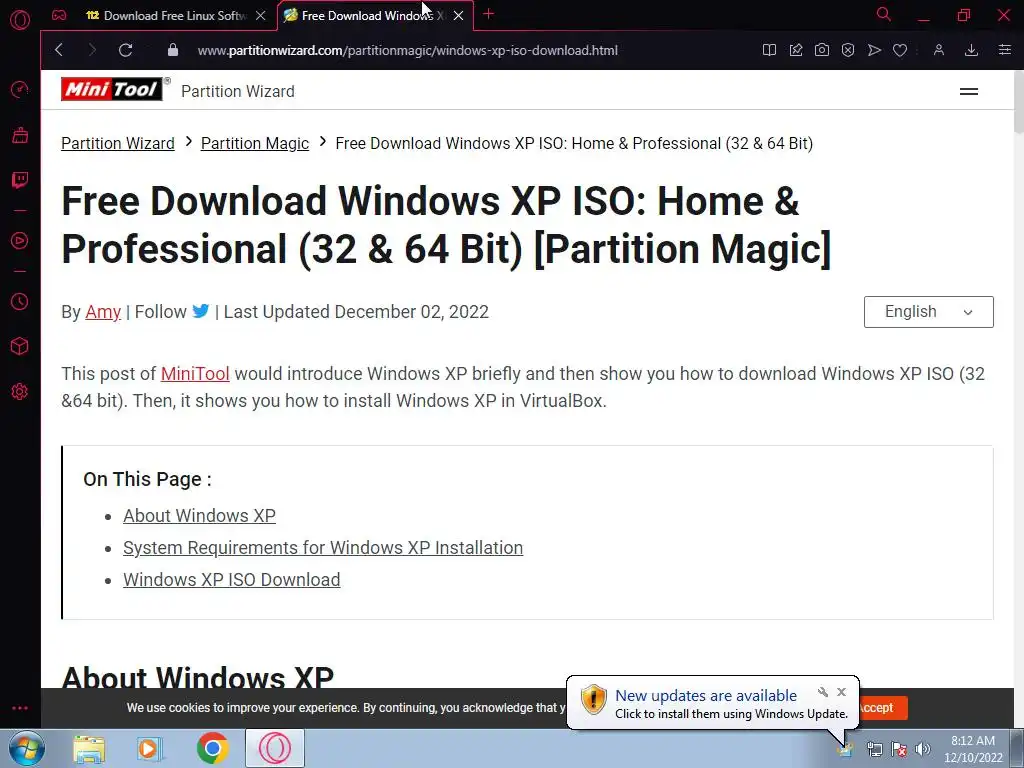
Task: Open History clock icon in sidebar
Action: [x=20, y=301]
